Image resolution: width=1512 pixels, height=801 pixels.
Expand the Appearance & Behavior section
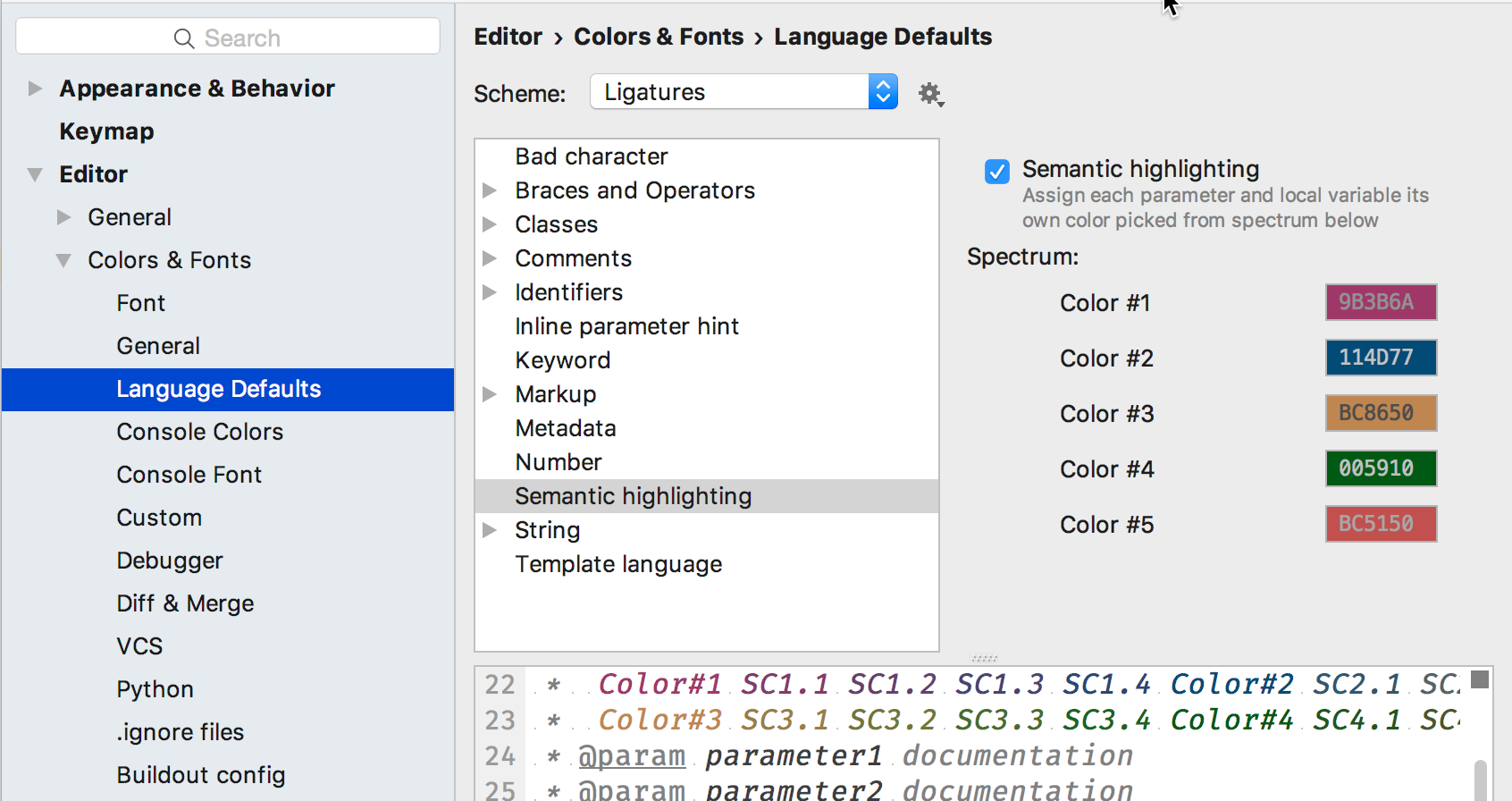(x=35, y=89)
